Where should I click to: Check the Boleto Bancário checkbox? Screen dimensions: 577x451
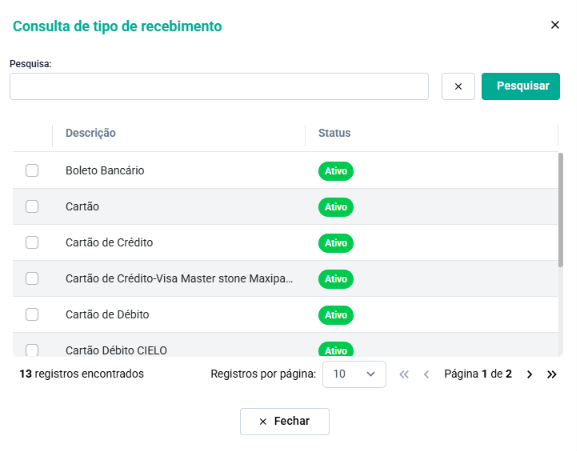32,171
